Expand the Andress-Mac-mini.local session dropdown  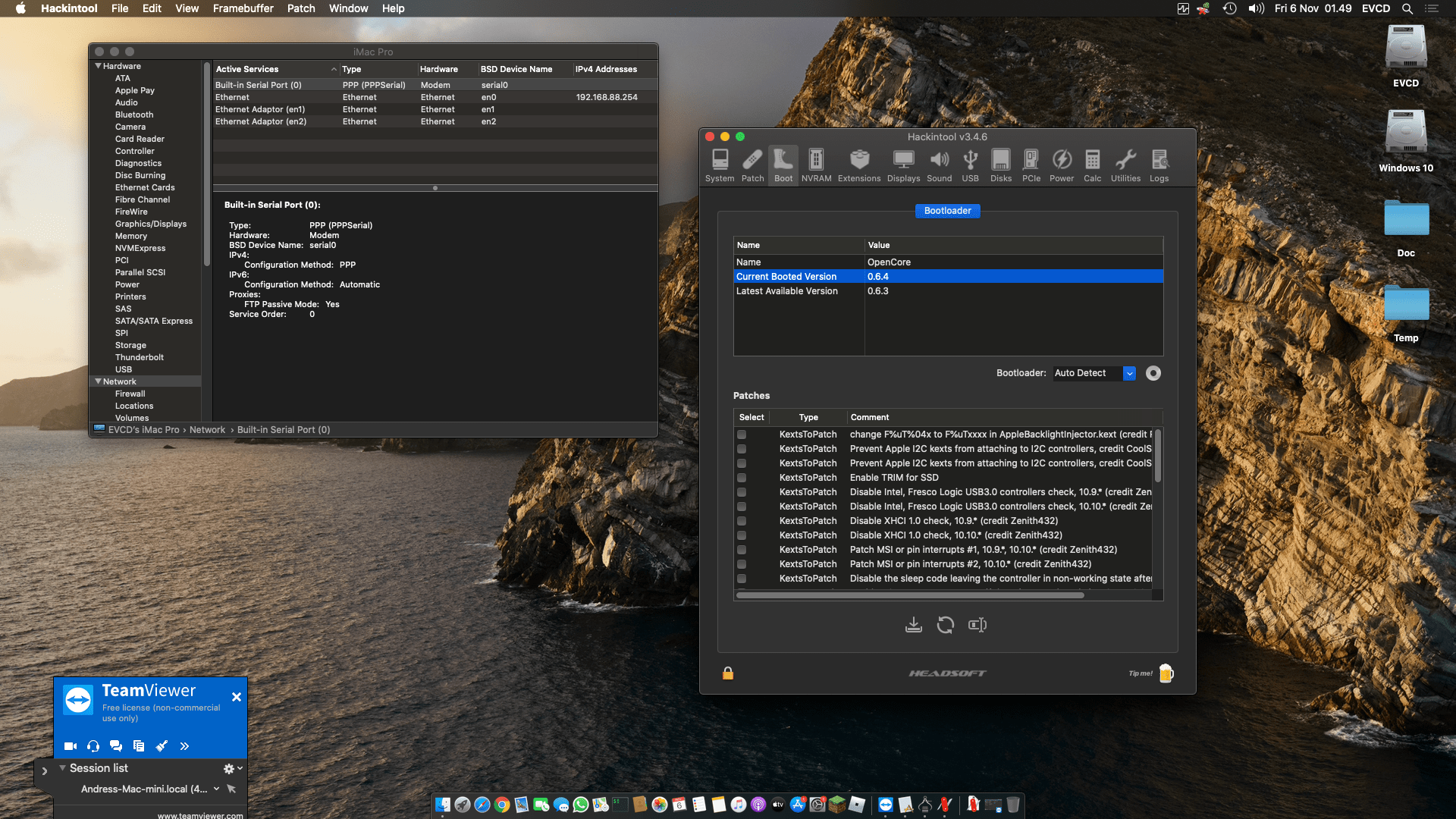click(217, 789)
